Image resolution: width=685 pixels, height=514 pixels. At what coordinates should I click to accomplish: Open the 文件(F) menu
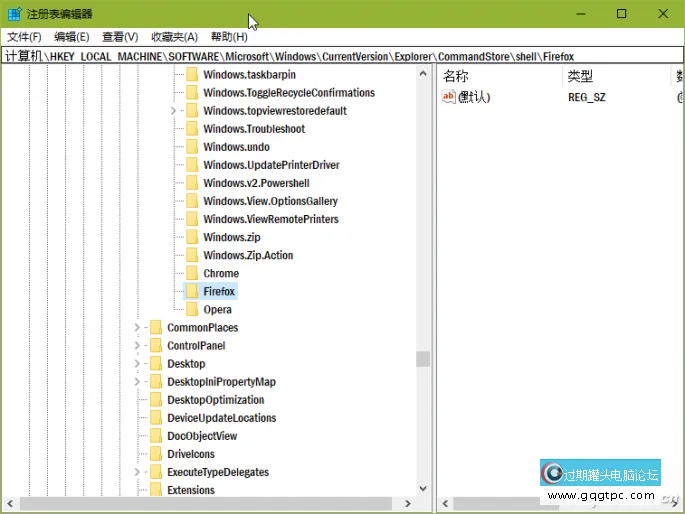(x=24, y=37)
